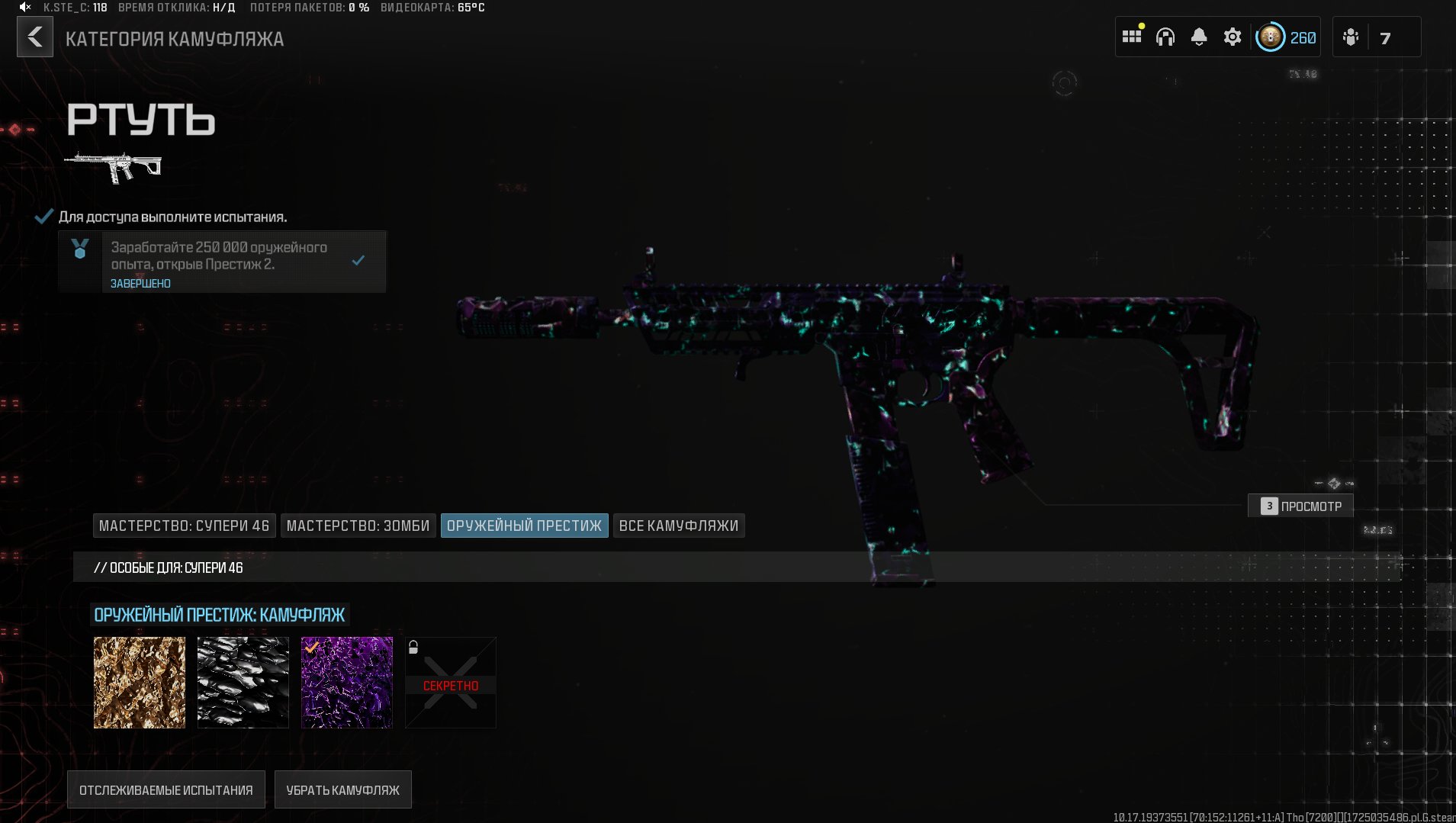The image size is (1456, 823).
Task: Switch to Мастерство: Супери 46 tab
Action: tap(184, 526)
